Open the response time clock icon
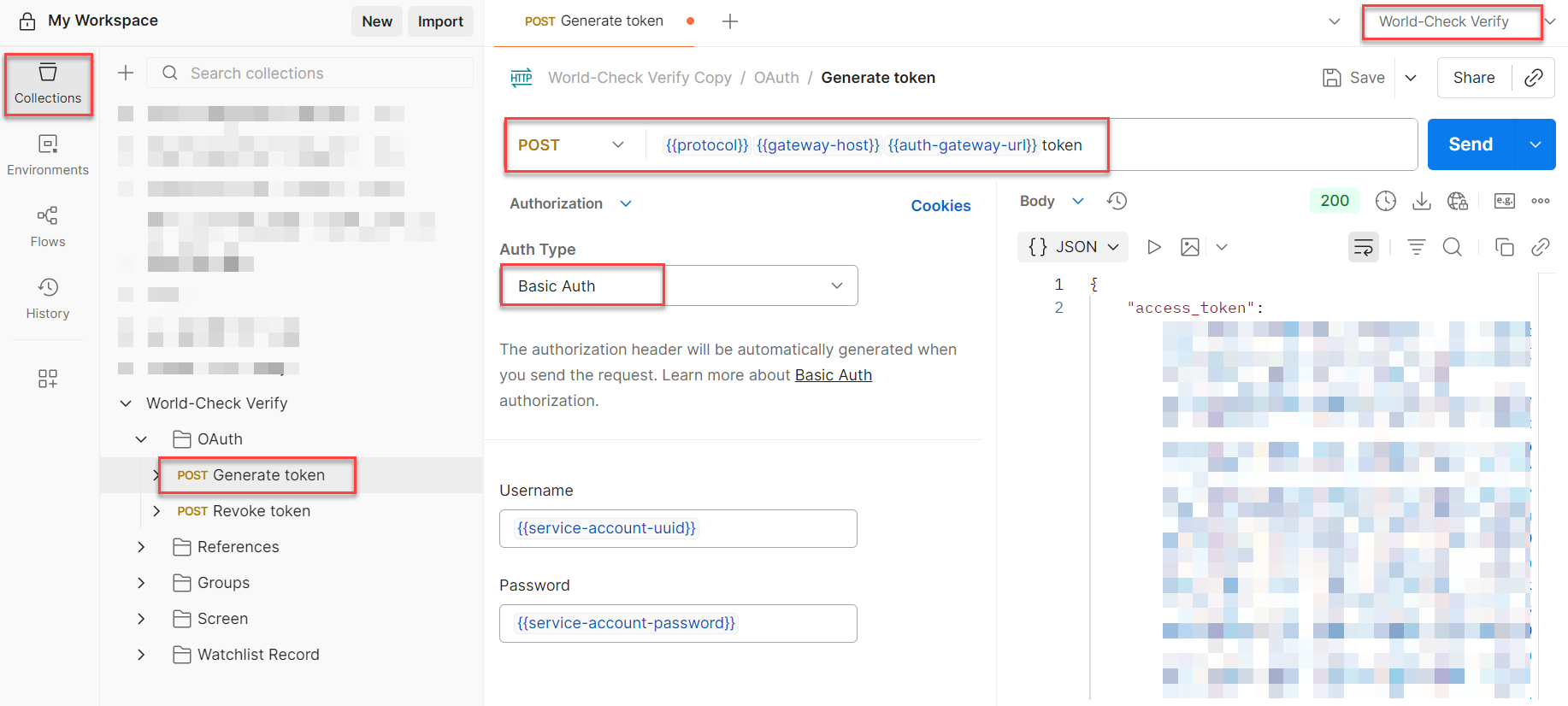 [1385, 201]
